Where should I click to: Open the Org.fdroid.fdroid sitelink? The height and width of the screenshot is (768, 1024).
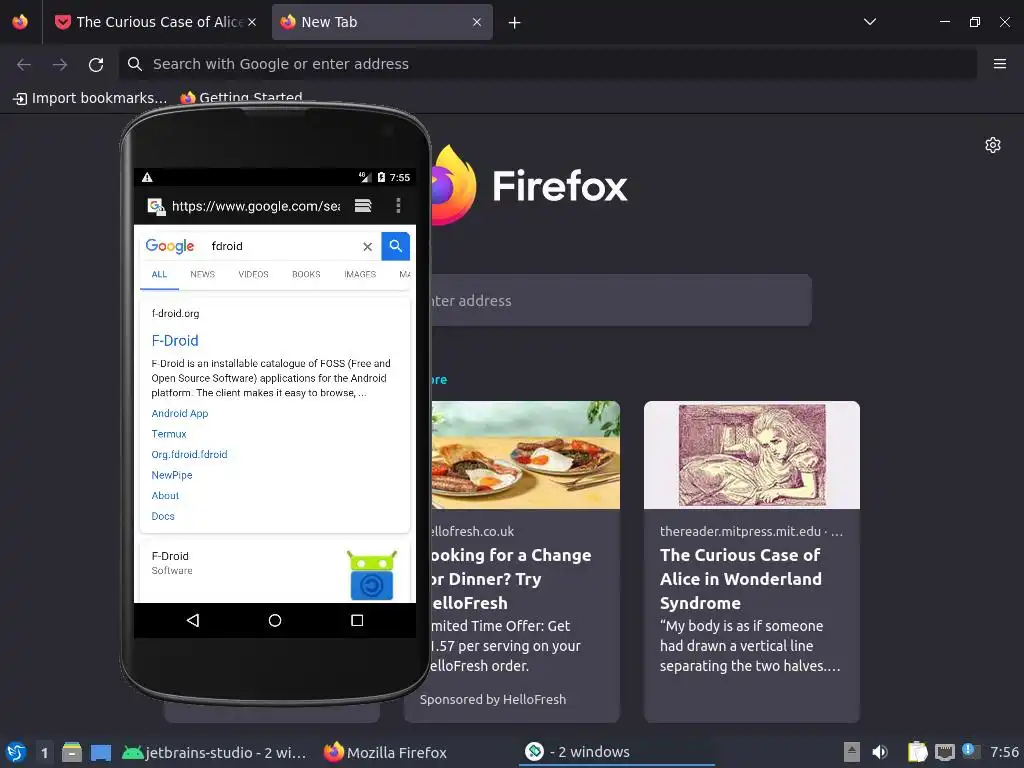[x=189, y=455]
